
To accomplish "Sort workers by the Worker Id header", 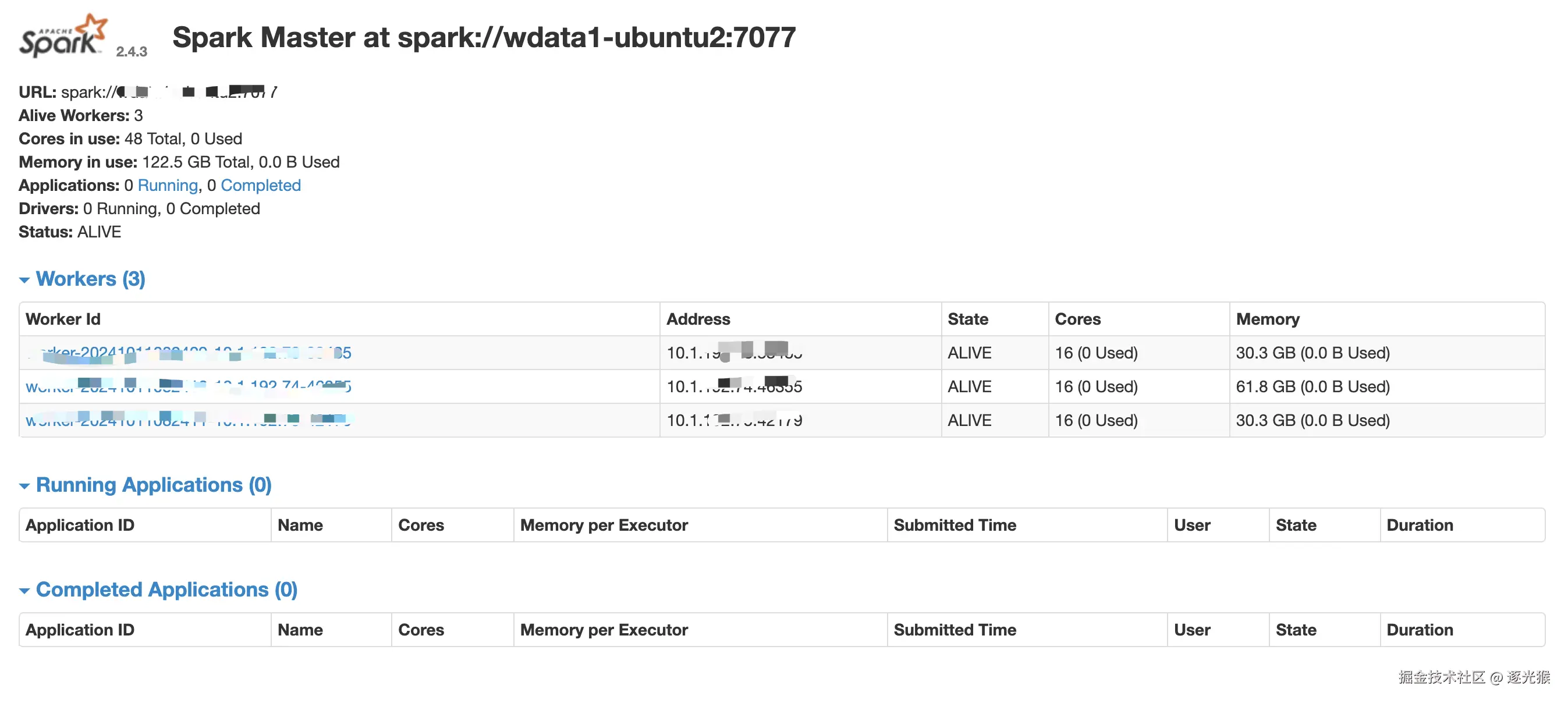I will pos(63,319).
